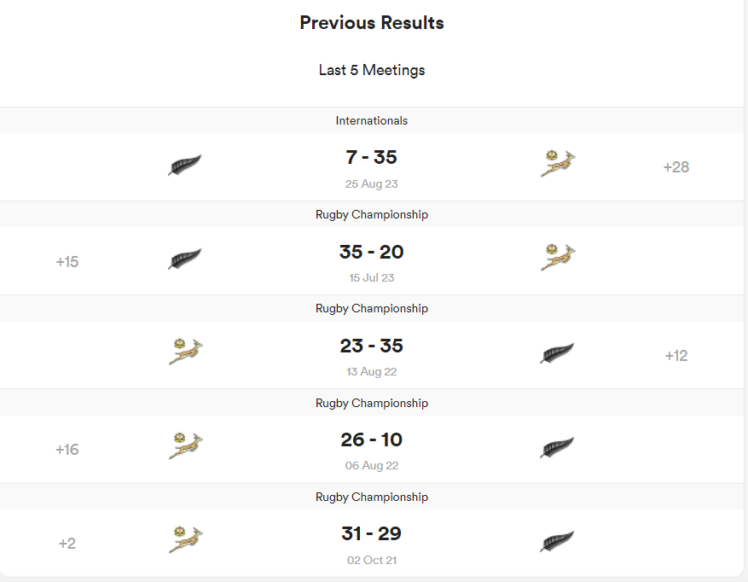Click the +15 winning margin
This screenshot has height=582, width=748.
tap(67, 262)
